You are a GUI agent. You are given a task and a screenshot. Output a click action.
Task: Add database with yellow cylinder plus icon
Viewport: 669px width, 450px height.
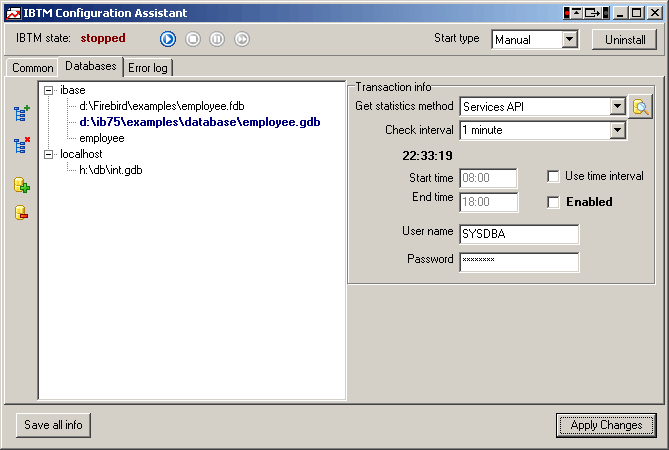[21, 185]
